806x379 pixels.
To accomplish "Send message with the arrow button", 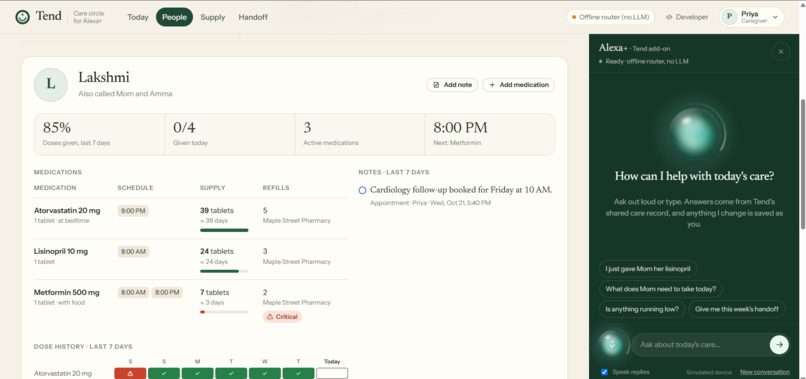I will [x=779, y=345].
